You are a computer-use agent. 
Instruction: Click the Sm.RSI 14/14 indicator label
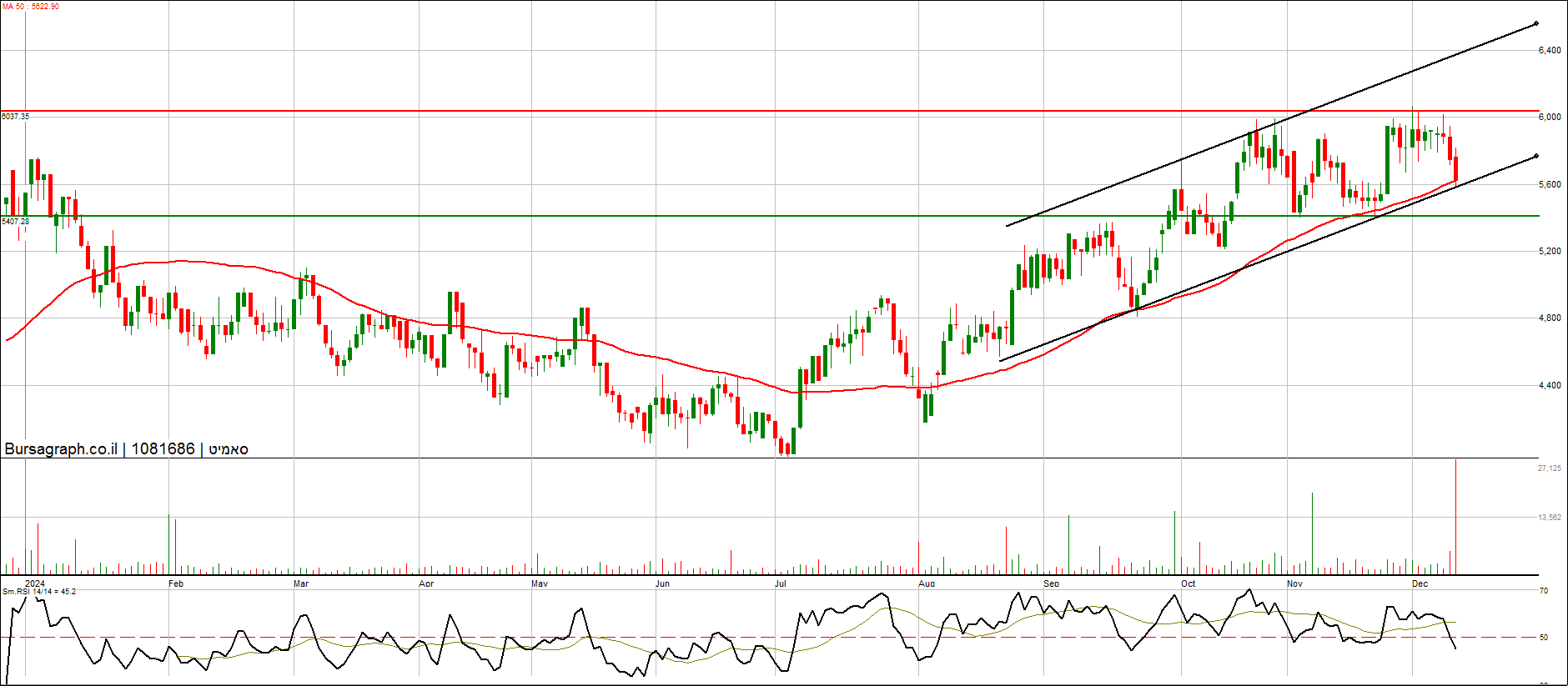coord(39,592)
